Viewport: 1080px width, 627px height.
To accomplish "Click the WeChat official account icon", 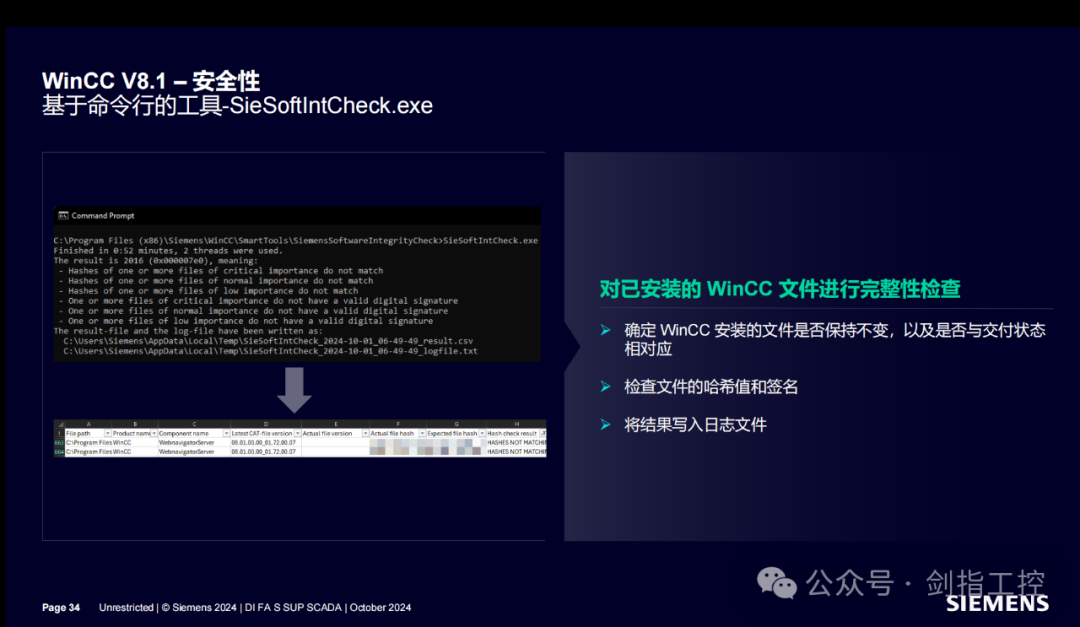I will click(x=776, y=583).
